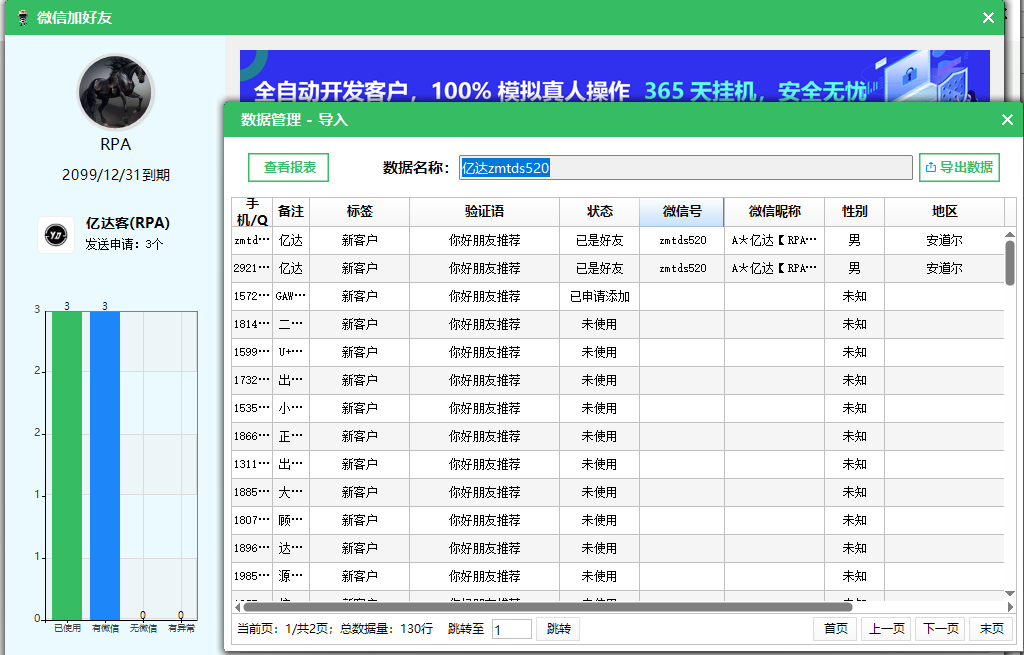
Task: Click the WeChat nickname in the 2921··· row
Action: 775,268
